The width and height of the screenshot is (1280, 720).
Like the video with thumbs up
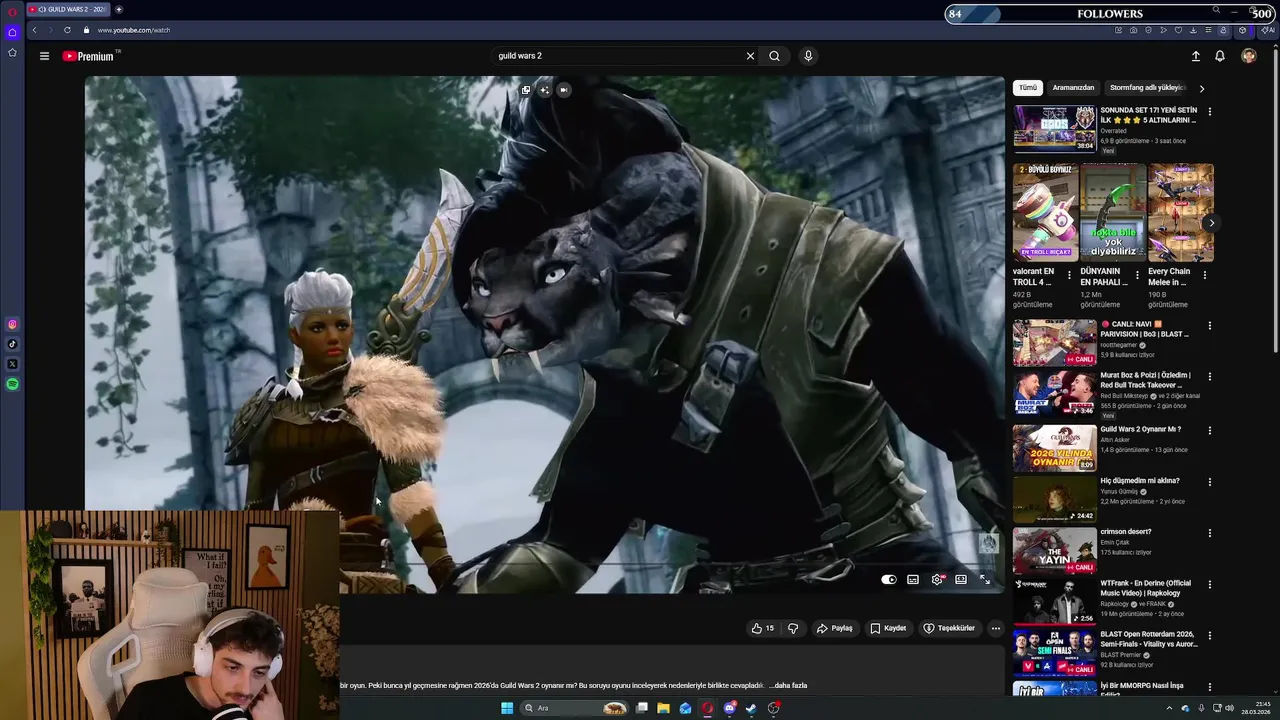(764, 628)
